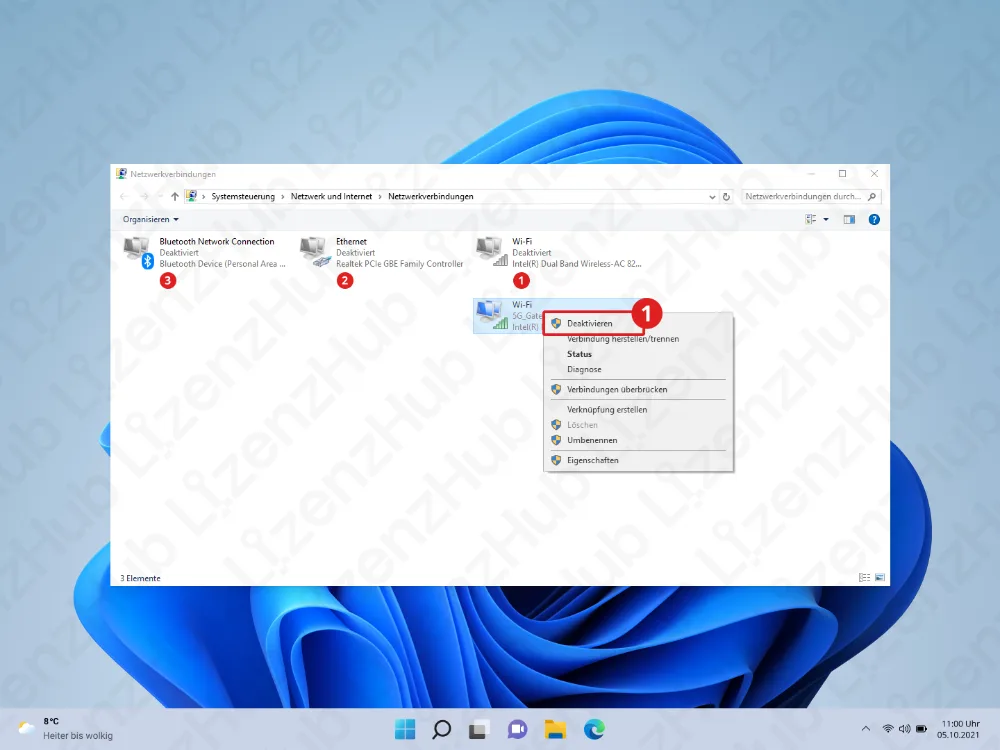The width and height of the screenshot is (1000, 750).
Task: Open the change-view dropdown arrow in the toolbar
Action: [x=826, y=219]
